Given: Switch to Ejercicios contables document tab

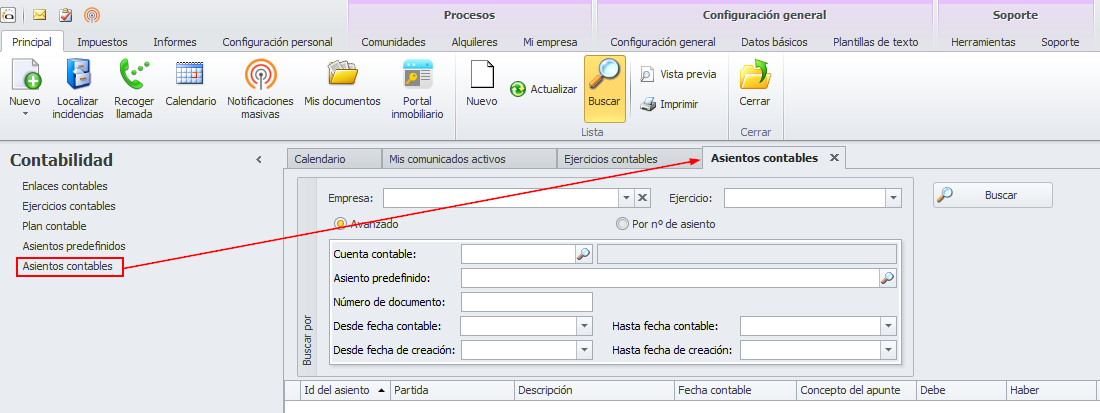Looking at the screenshot, I should point(610,159).
